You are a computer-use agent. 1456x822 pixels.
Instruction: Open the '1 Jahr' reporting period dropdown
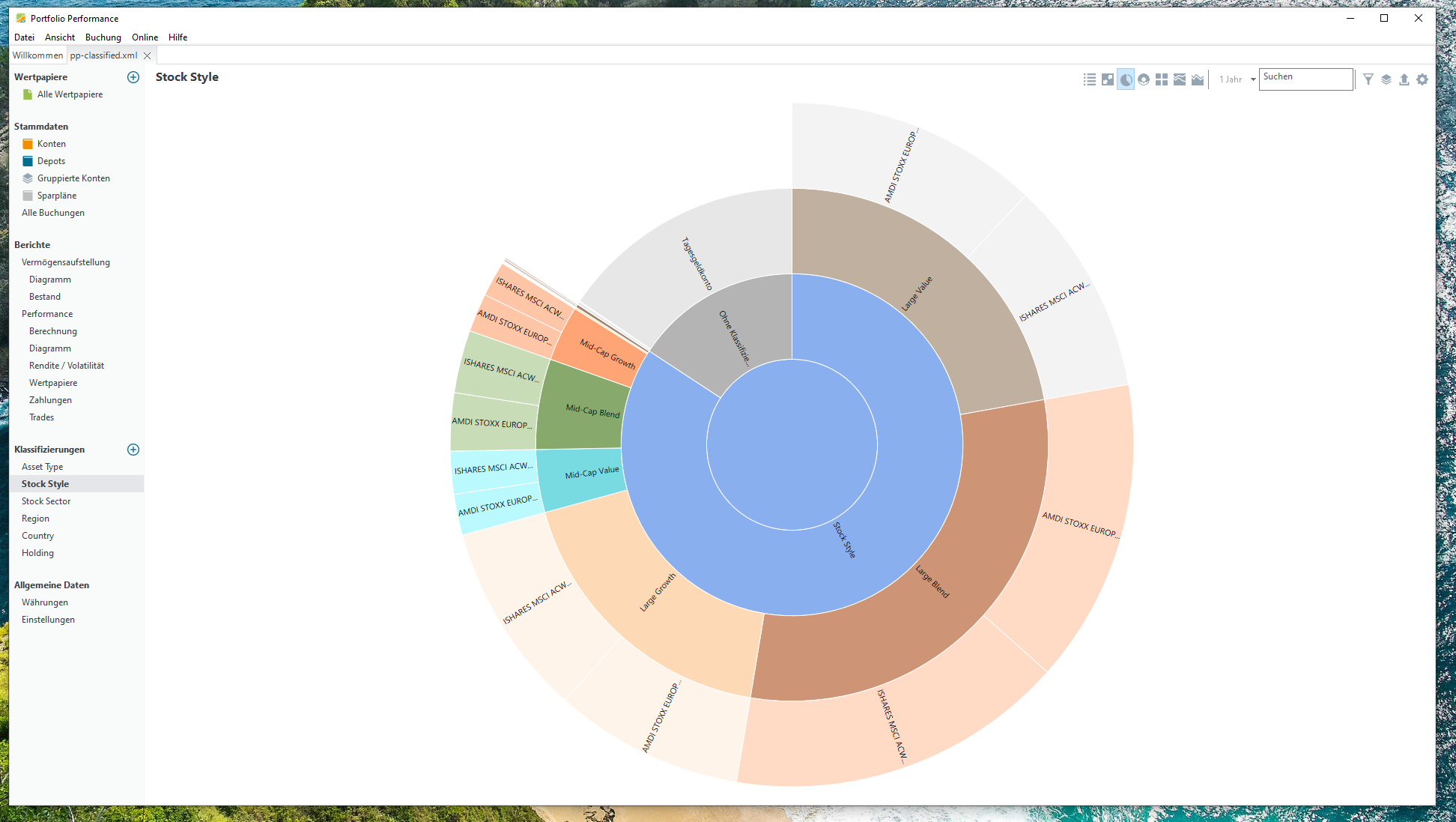pos(1237,79)
